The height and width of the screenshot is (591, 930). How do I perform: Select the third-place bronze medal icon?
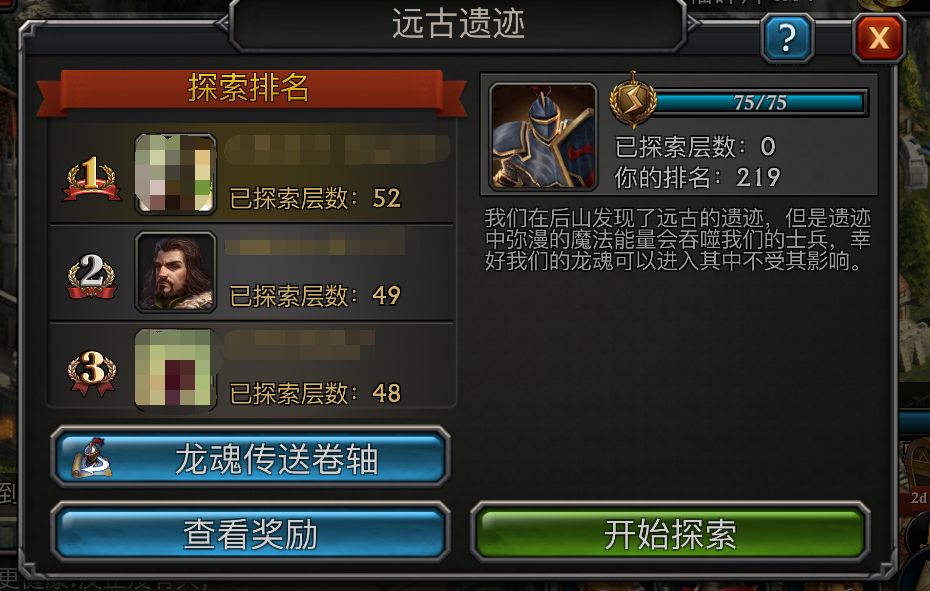pos(91,374)
